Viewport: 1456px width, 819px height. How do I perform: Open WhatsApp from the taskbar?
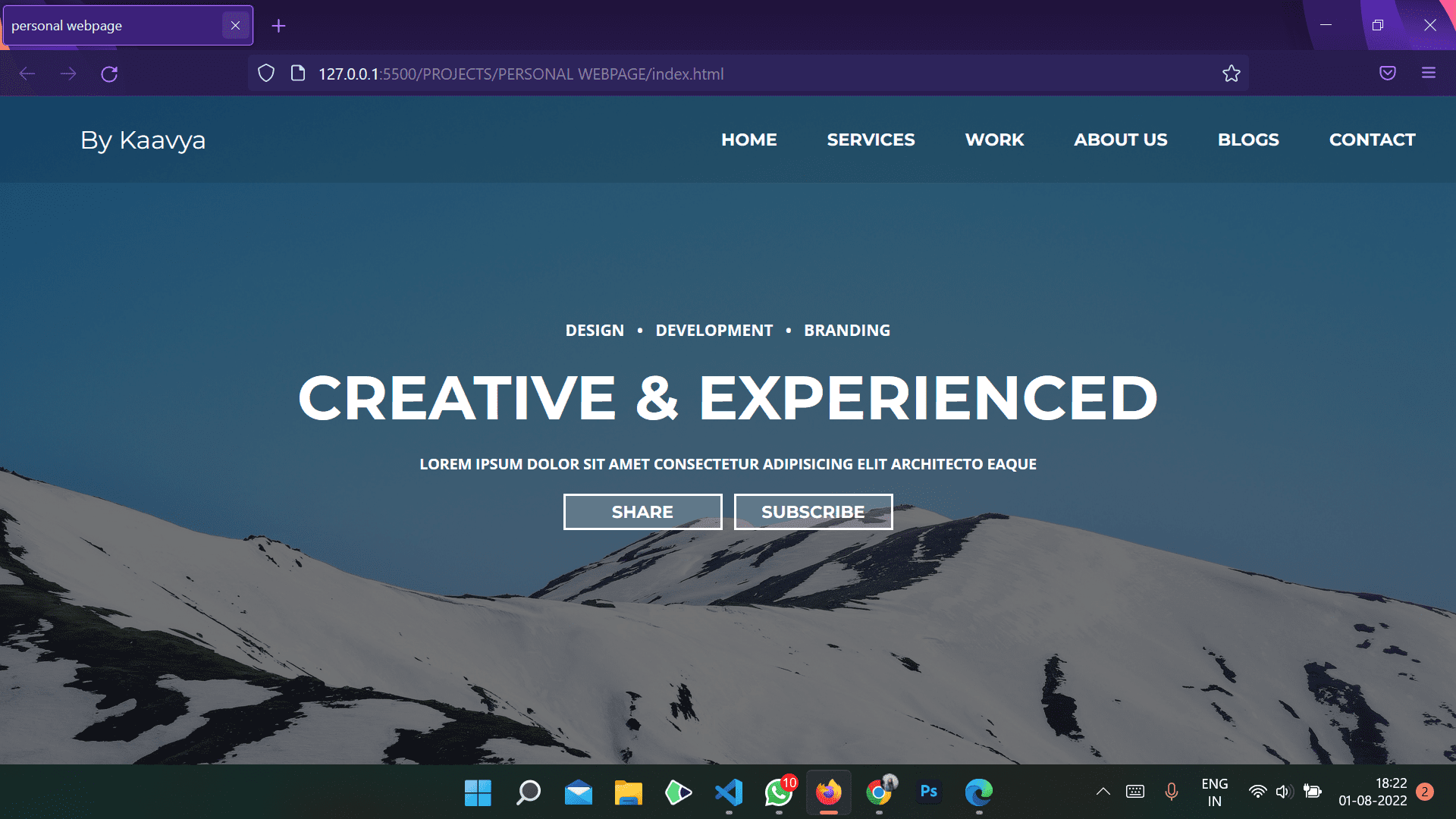778,792
